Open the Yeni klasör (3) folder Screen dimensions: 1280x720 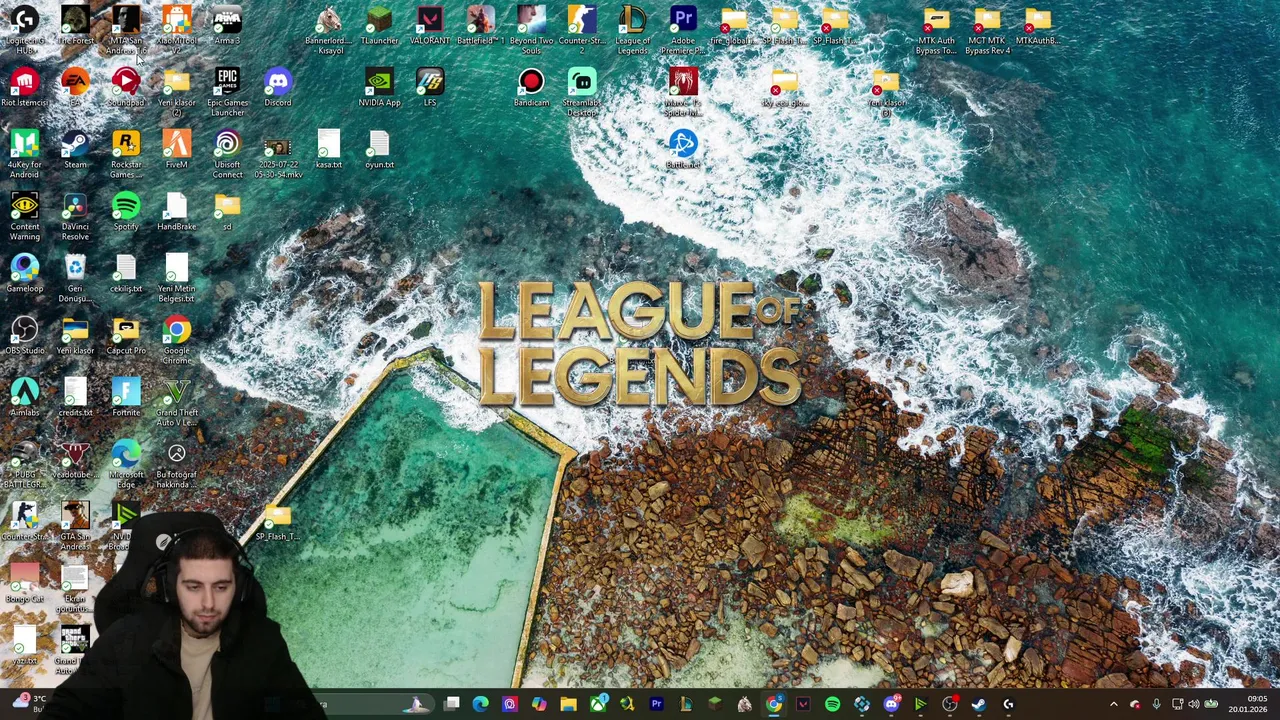pyautogui.click(x=886, y=92)
